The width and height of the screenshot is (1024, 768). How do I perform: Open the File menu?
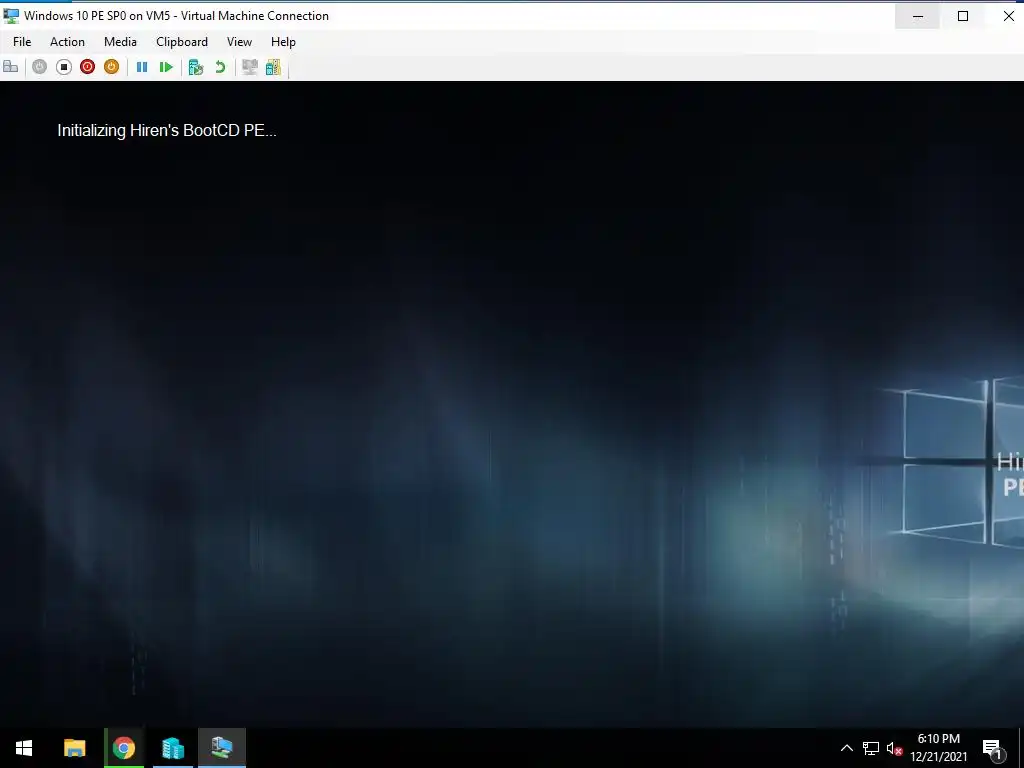tap(22, 42)
